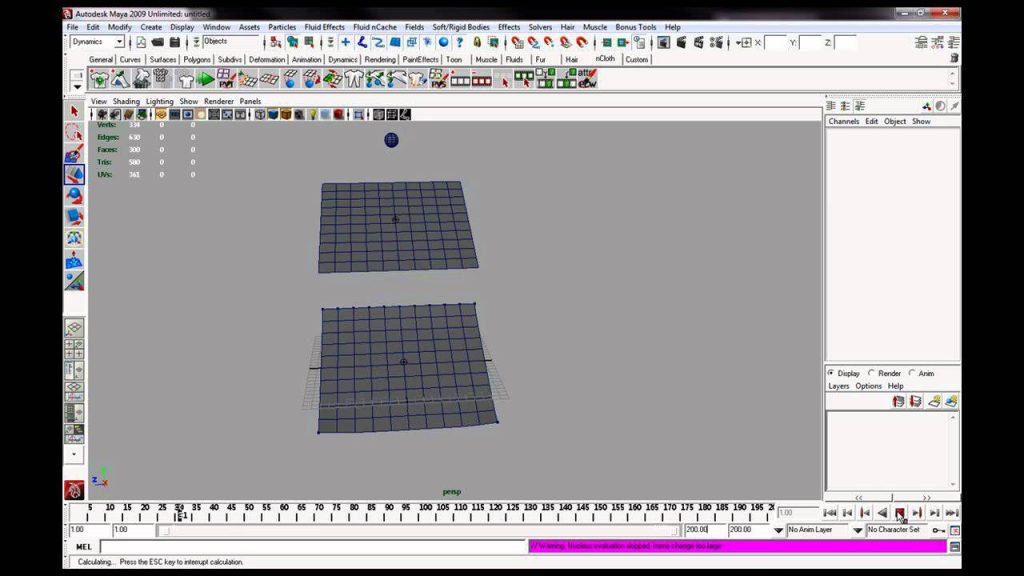
Task: Open absolute transform input mode dropdown
Action: point(745,42)
